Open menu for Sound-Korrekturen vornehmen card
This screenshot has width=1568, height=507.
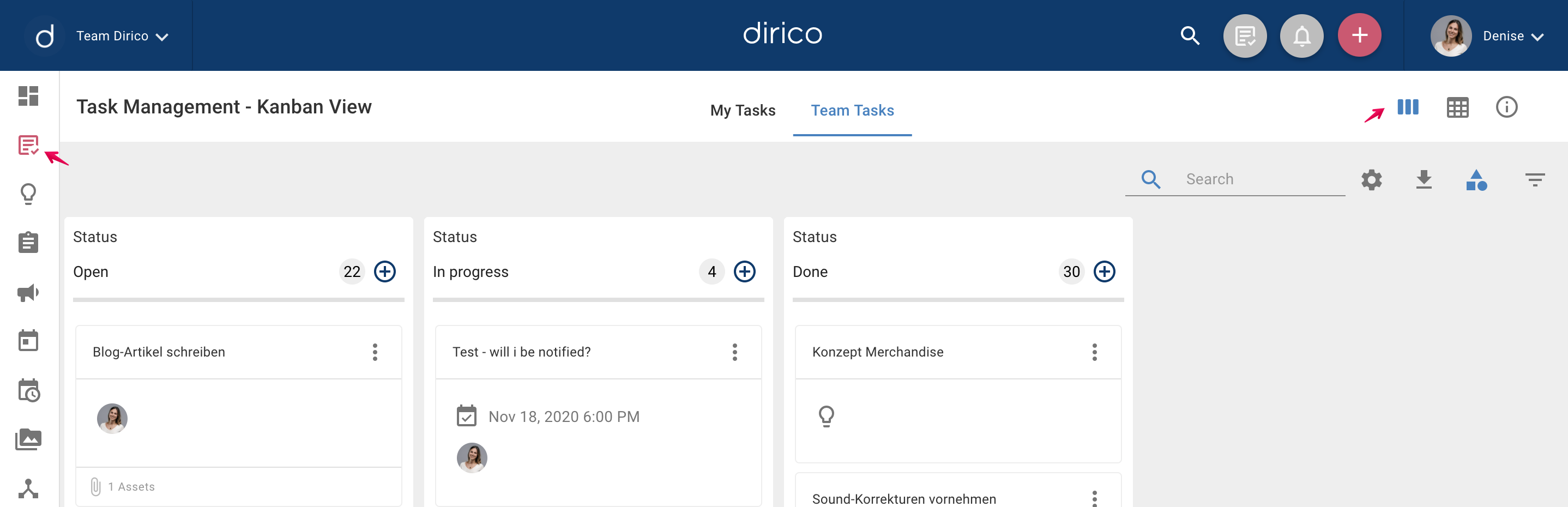1094,498
